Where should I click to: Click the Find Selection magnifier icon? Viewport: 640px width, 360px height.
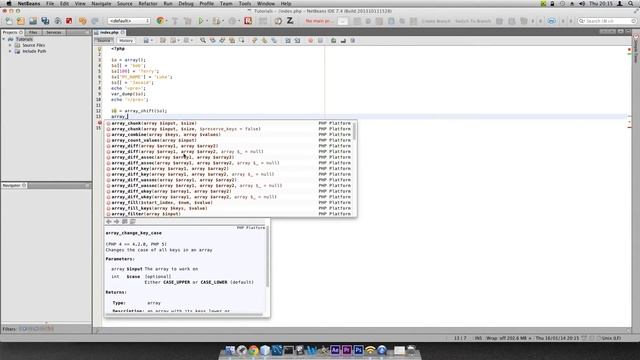tap(203, 40)
